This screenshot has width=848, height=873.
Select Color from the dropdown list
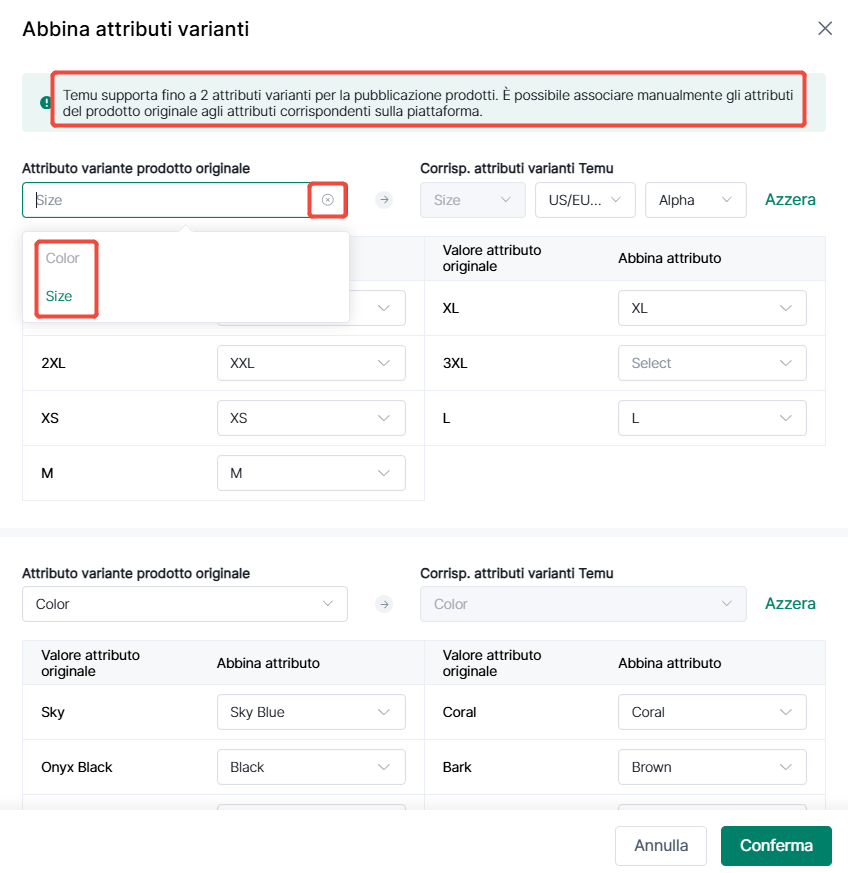pos(62,258)
